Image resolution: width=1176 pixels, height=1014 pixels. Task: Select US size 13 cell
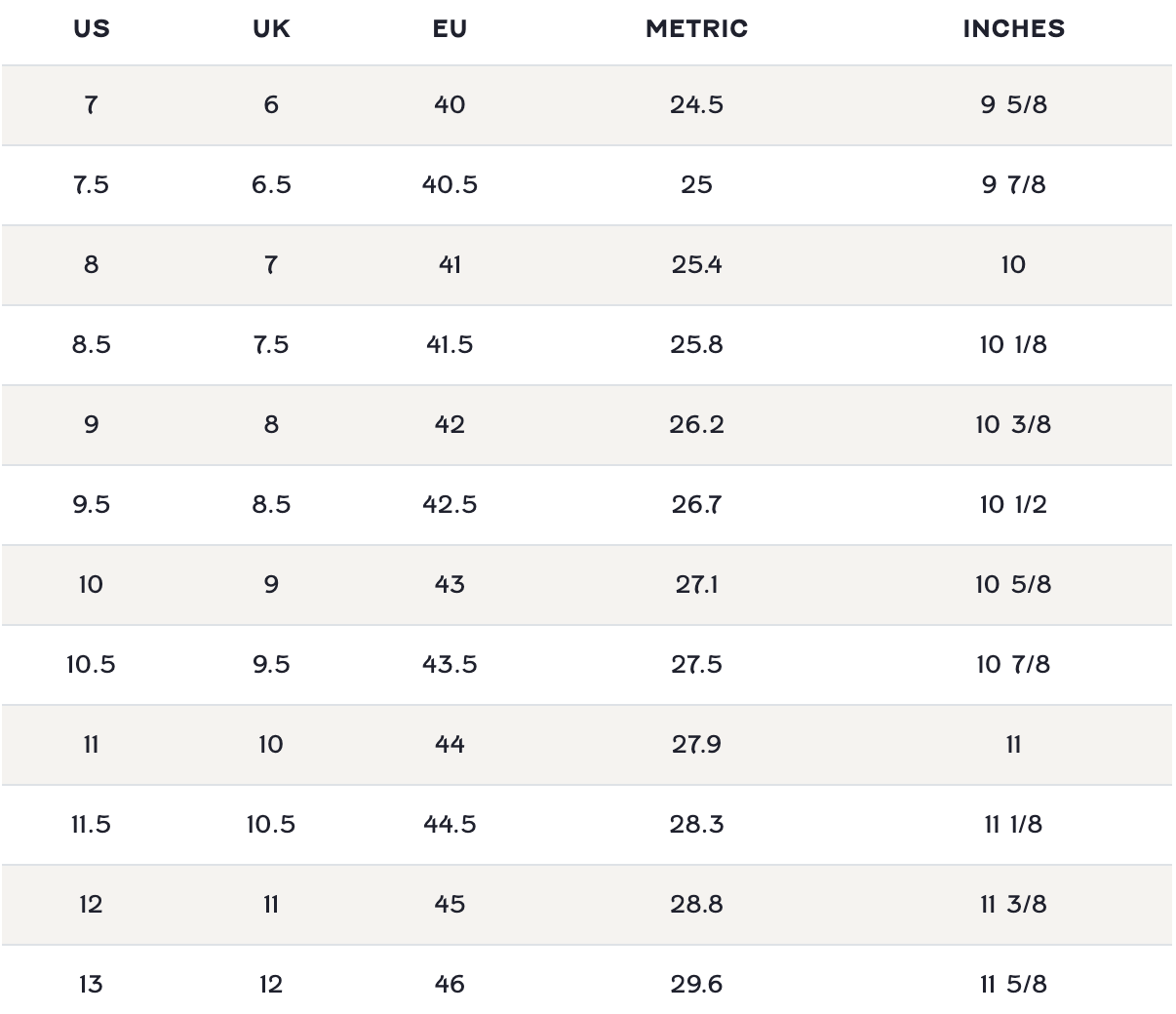pos(92,984)
